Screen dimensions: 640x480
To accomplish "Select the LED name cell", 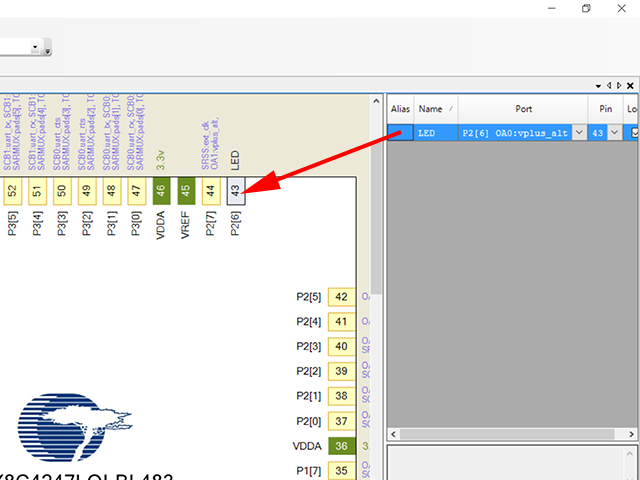I will coord(436,133).
